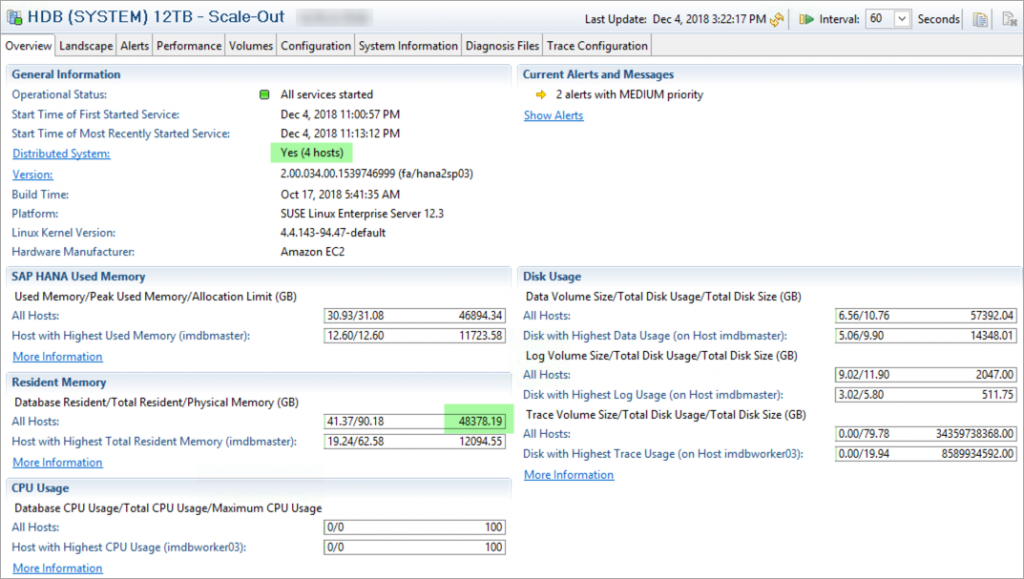Open the Interval value dropdown

click(x=899, y=16)
